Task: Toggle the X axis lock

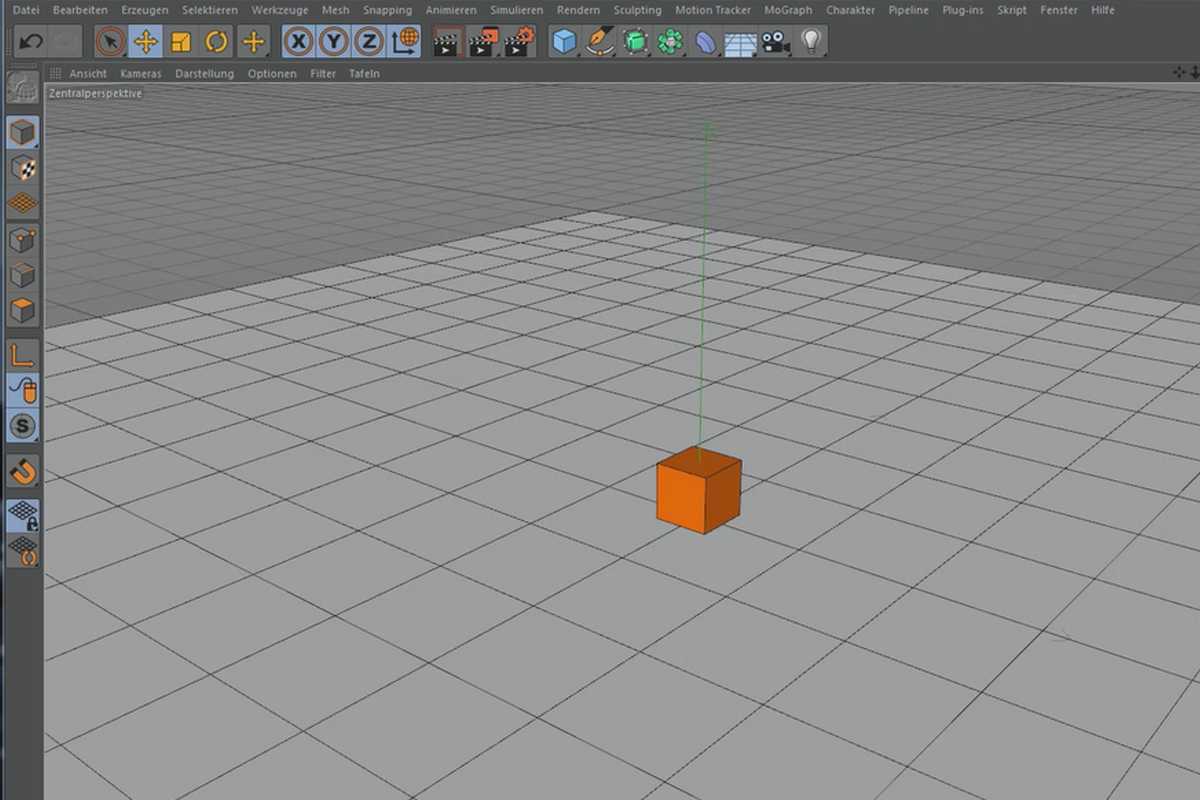Action: coord(299,42)
